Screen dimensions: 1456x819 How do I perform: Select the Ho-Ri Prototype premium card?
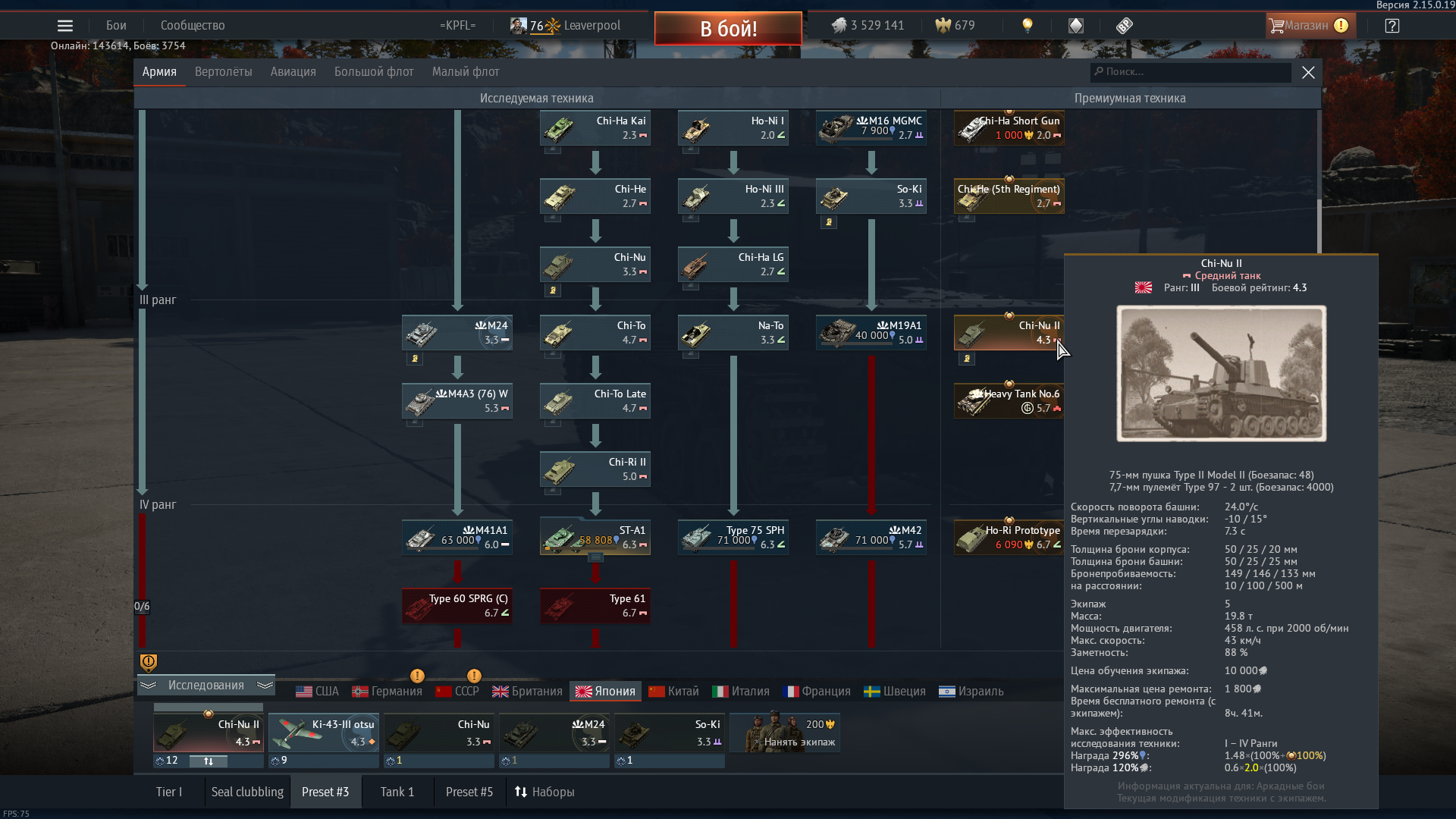pos(1009,538)
